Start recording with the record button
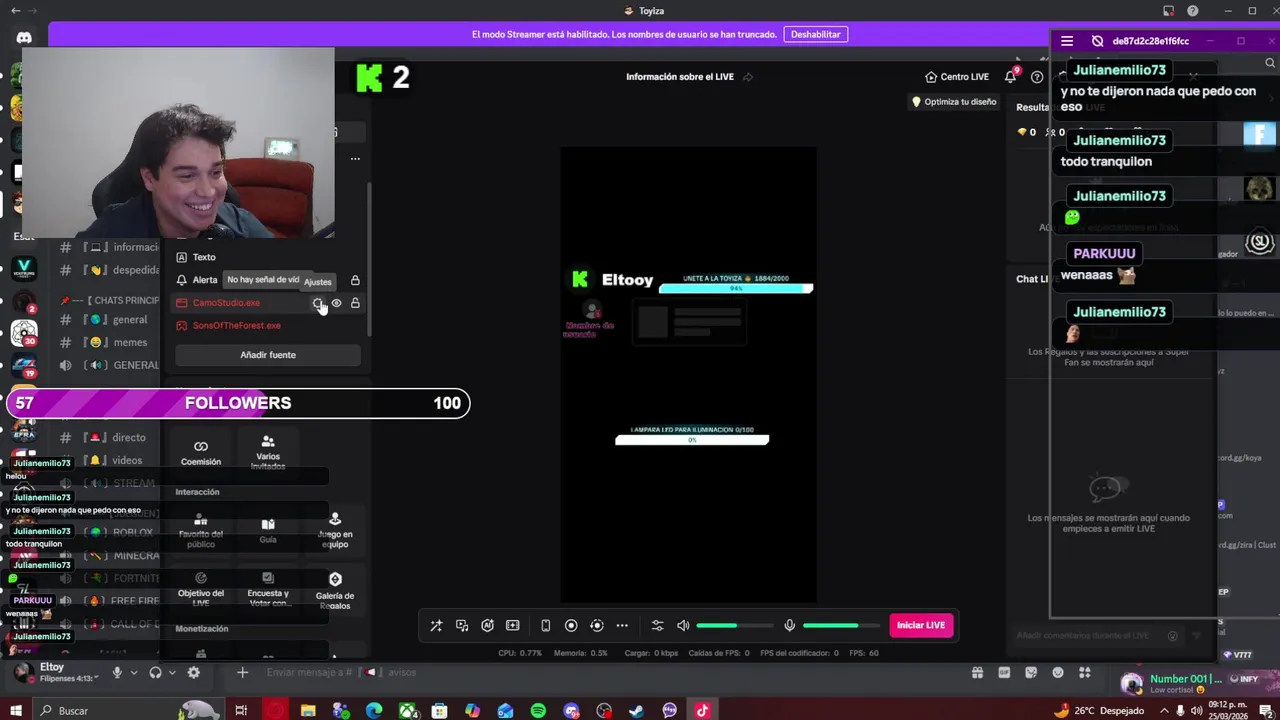Image resolution: width=1280 pixels, height=720 pixels. [571, 626]
